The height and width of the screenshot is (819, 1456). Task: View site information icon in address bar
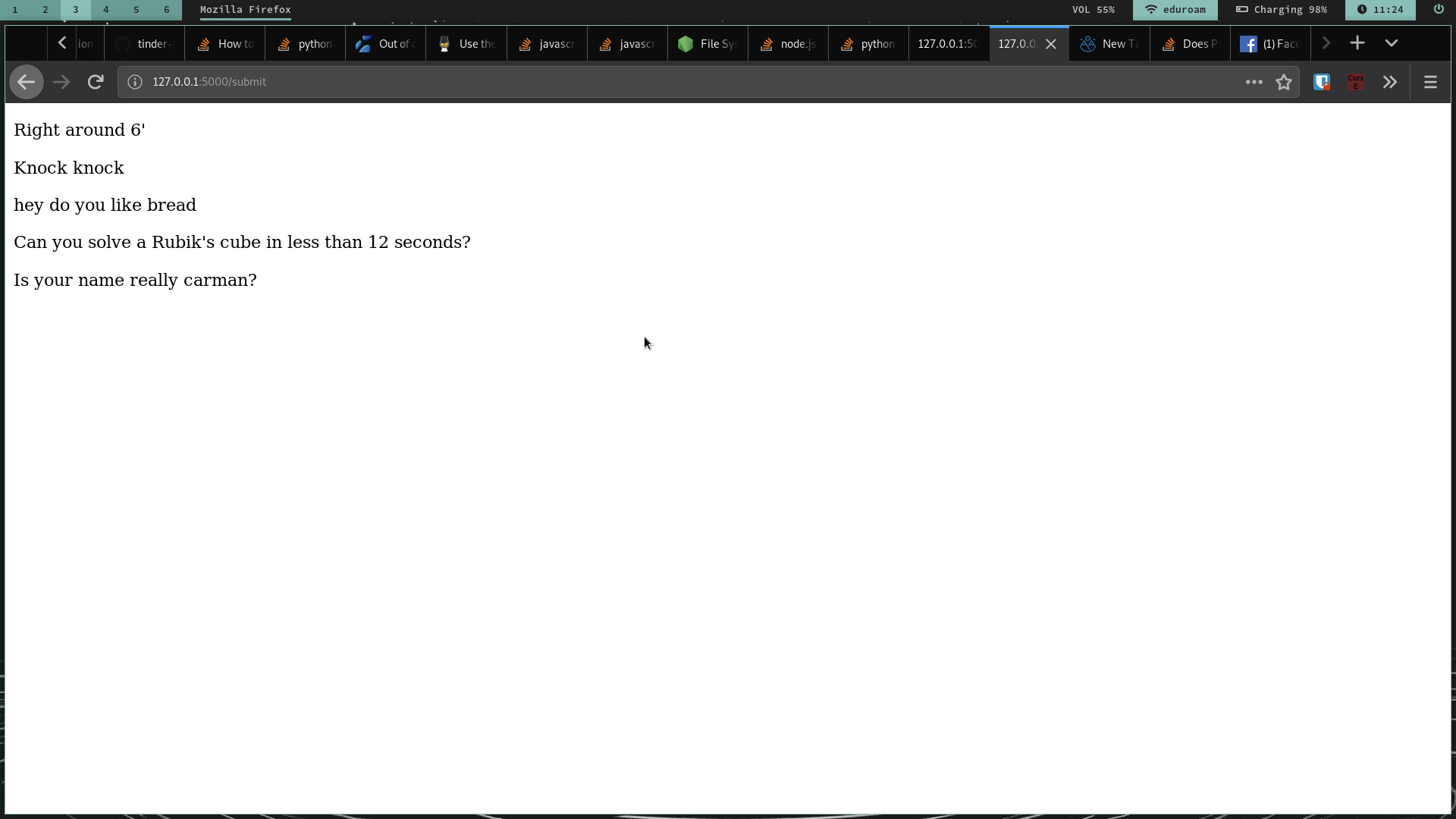[135, 82]
